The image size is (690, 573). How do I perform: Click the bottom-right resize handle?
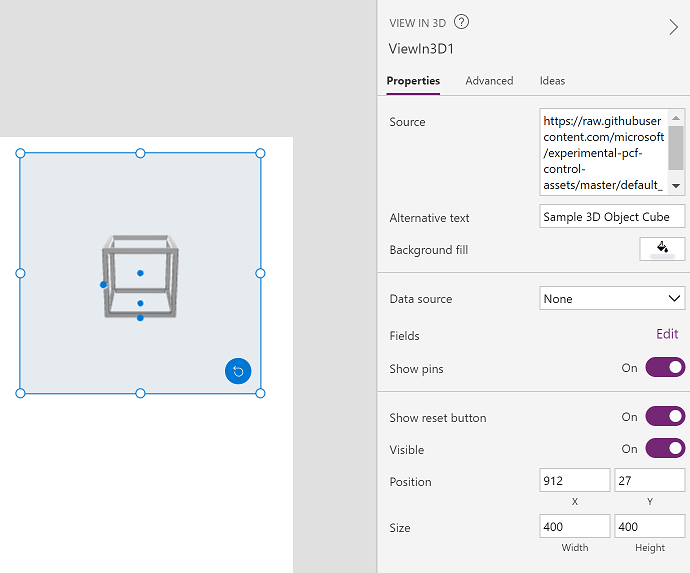click(260, 393)
